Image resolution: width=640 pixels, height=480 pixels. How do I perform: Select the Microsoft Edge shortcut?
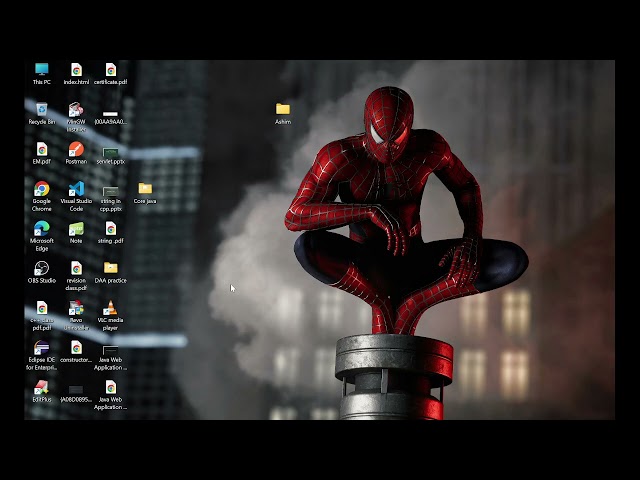coord(42,236)
